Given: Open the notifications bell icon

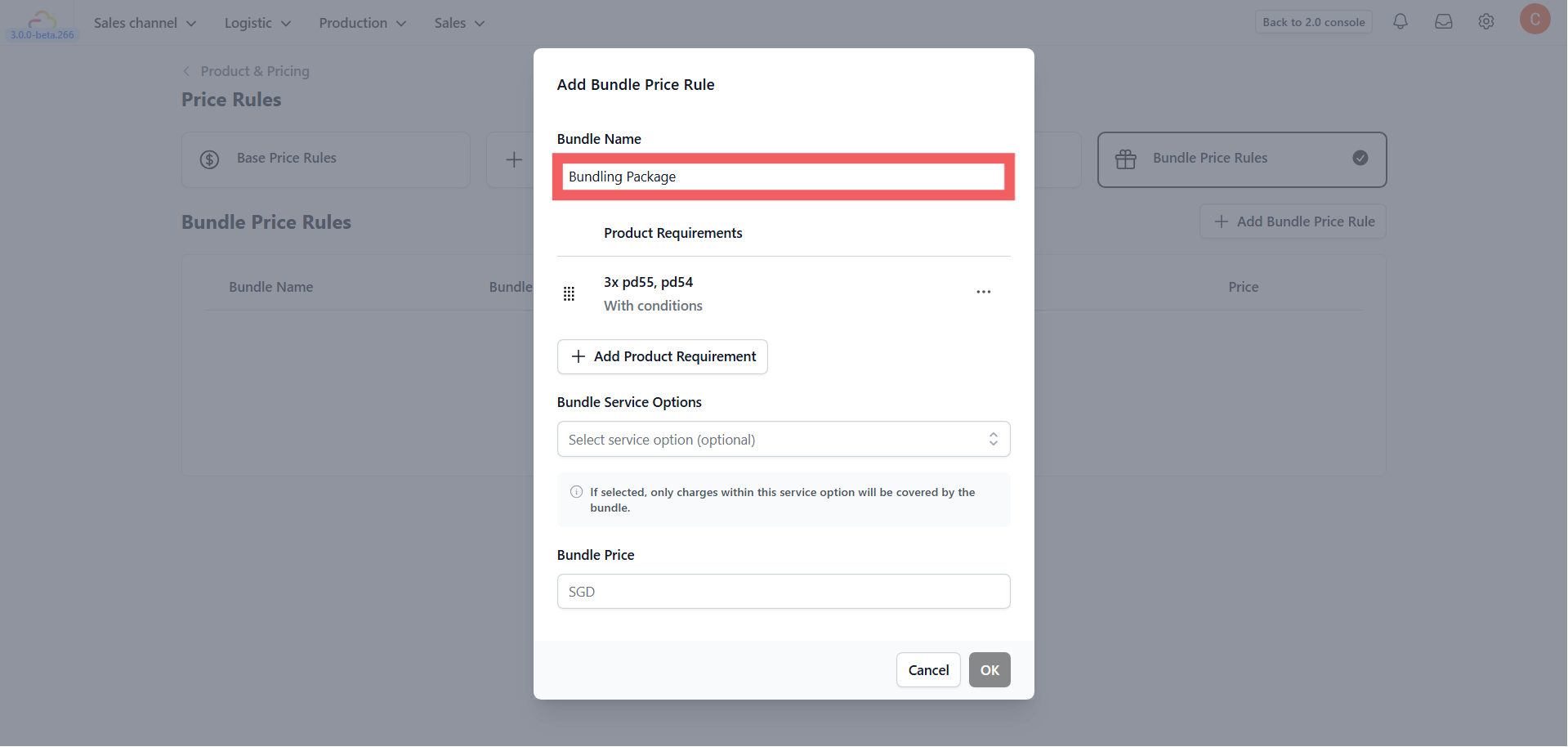Looking at the screenshot, I should click(1400, 22).
